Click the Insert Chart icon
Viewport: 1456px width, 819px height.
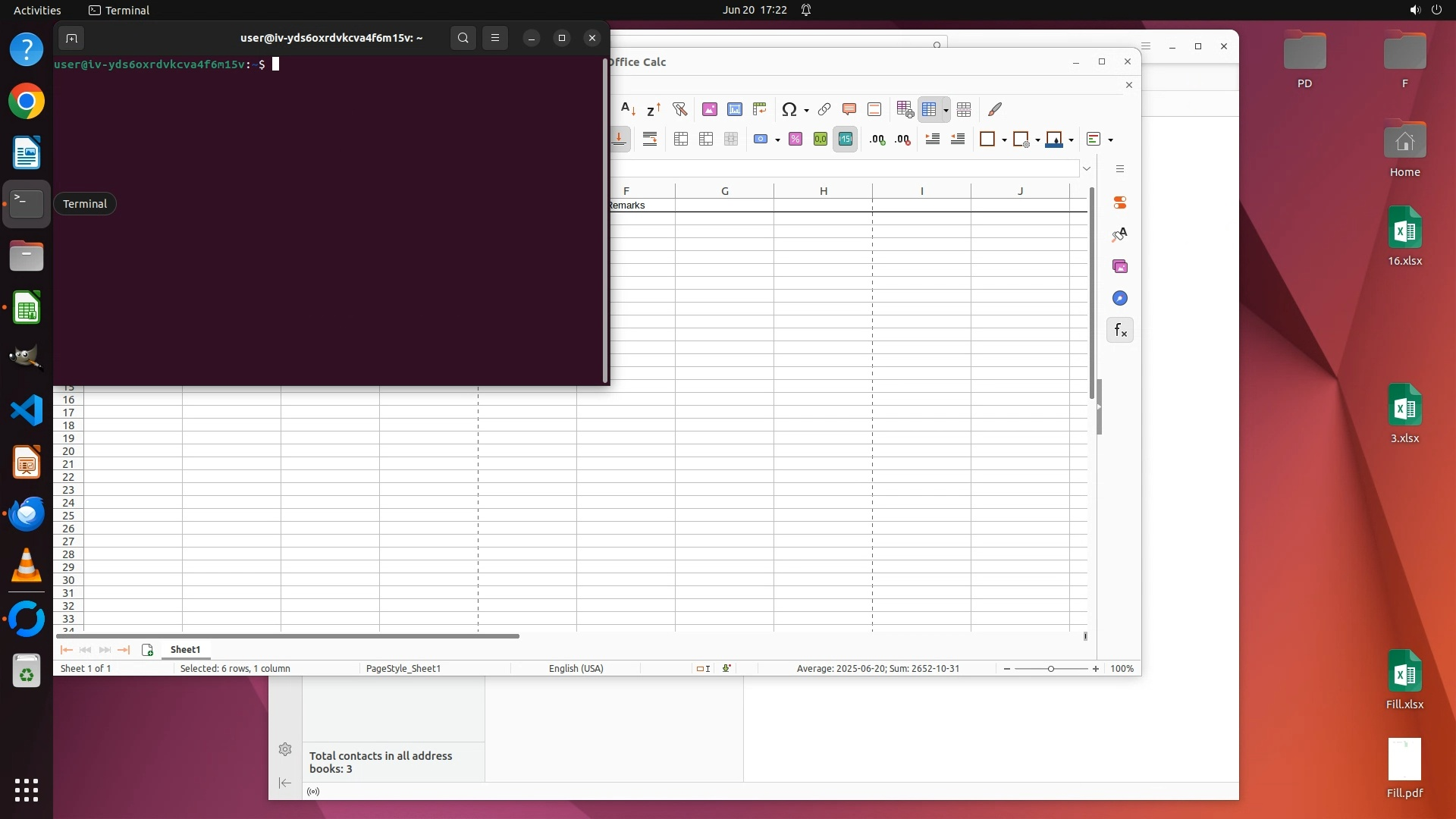[x=734, y=109]
